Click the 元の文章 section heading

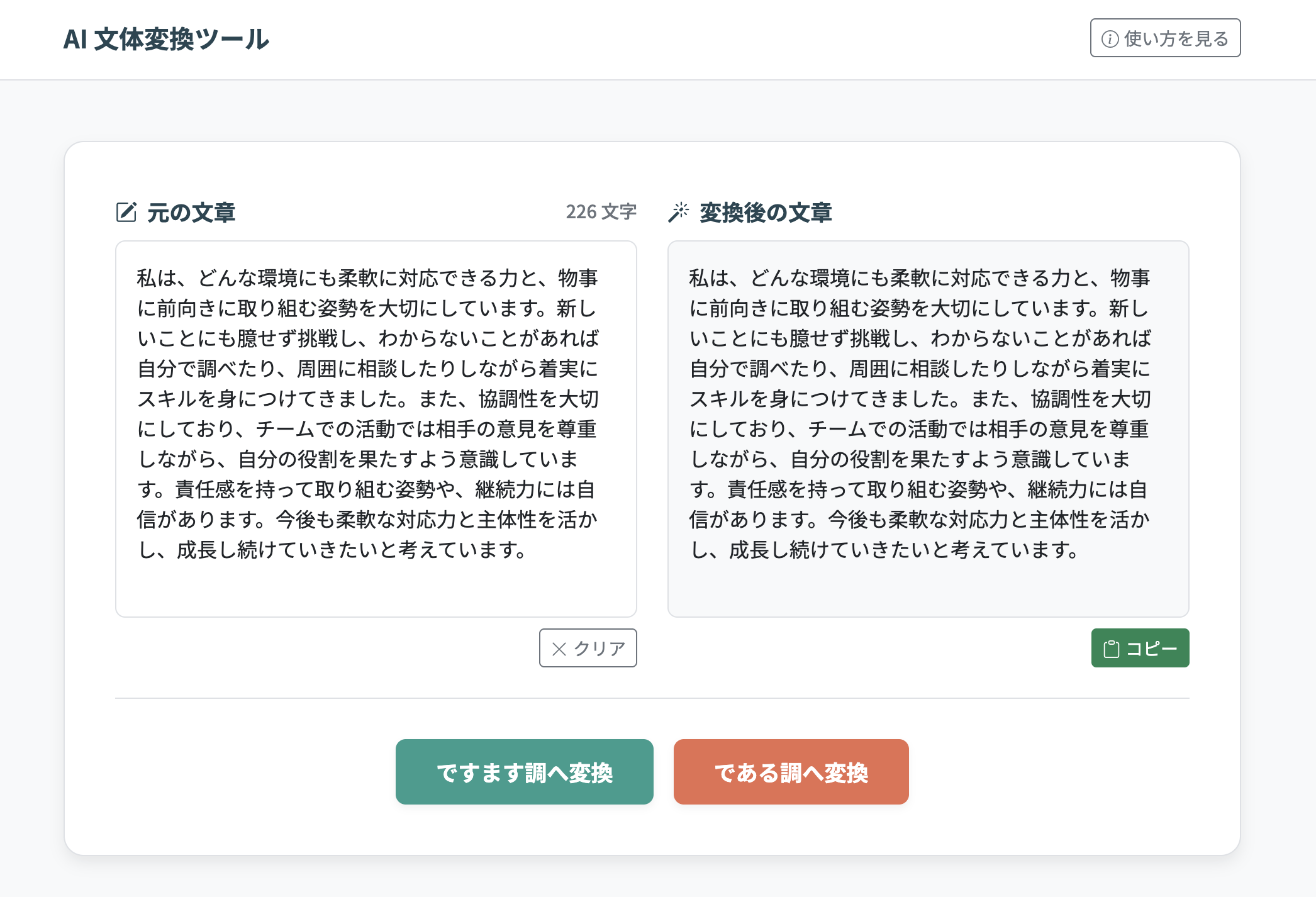coord(191,212)
